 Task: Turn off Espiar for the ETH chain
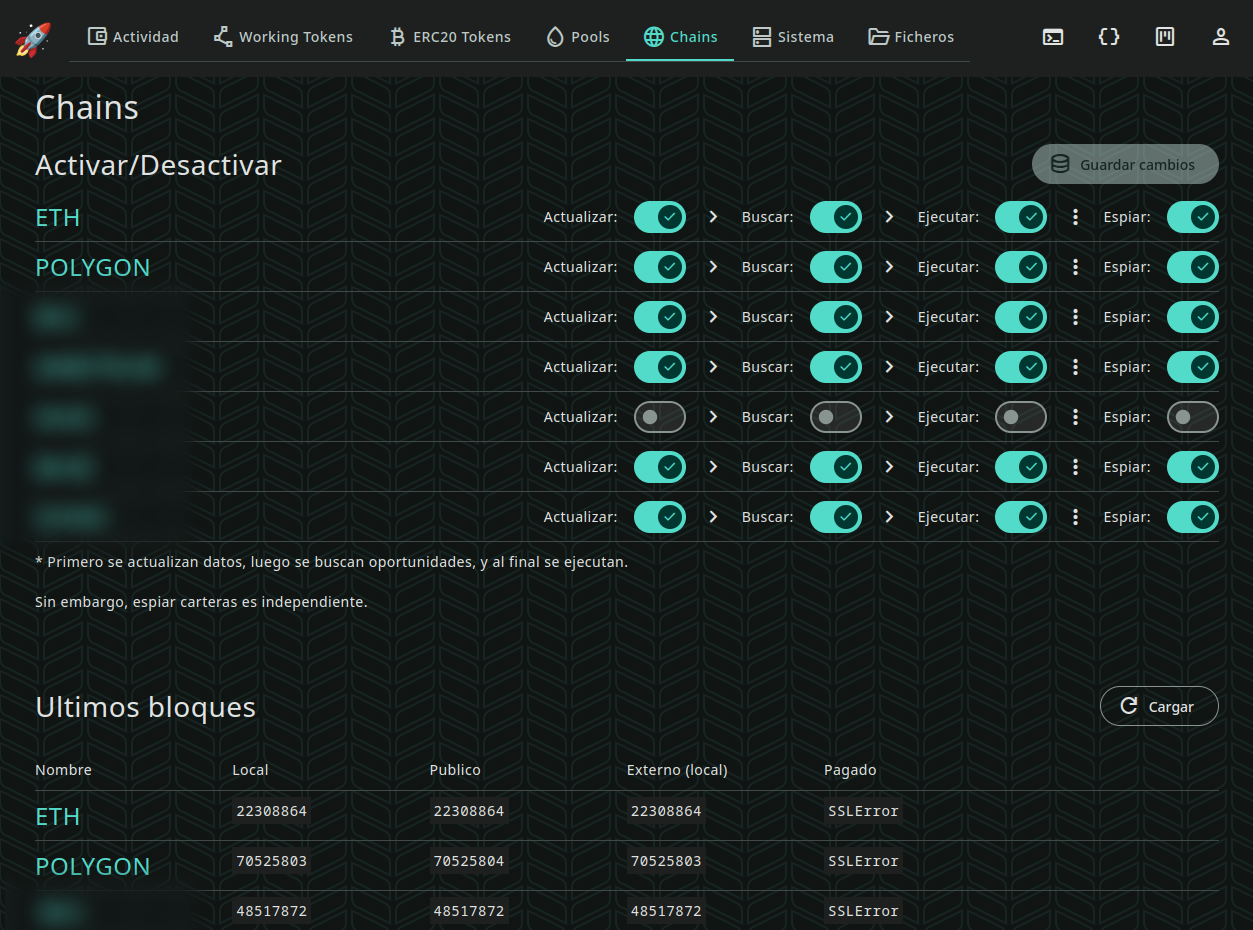1193,217
